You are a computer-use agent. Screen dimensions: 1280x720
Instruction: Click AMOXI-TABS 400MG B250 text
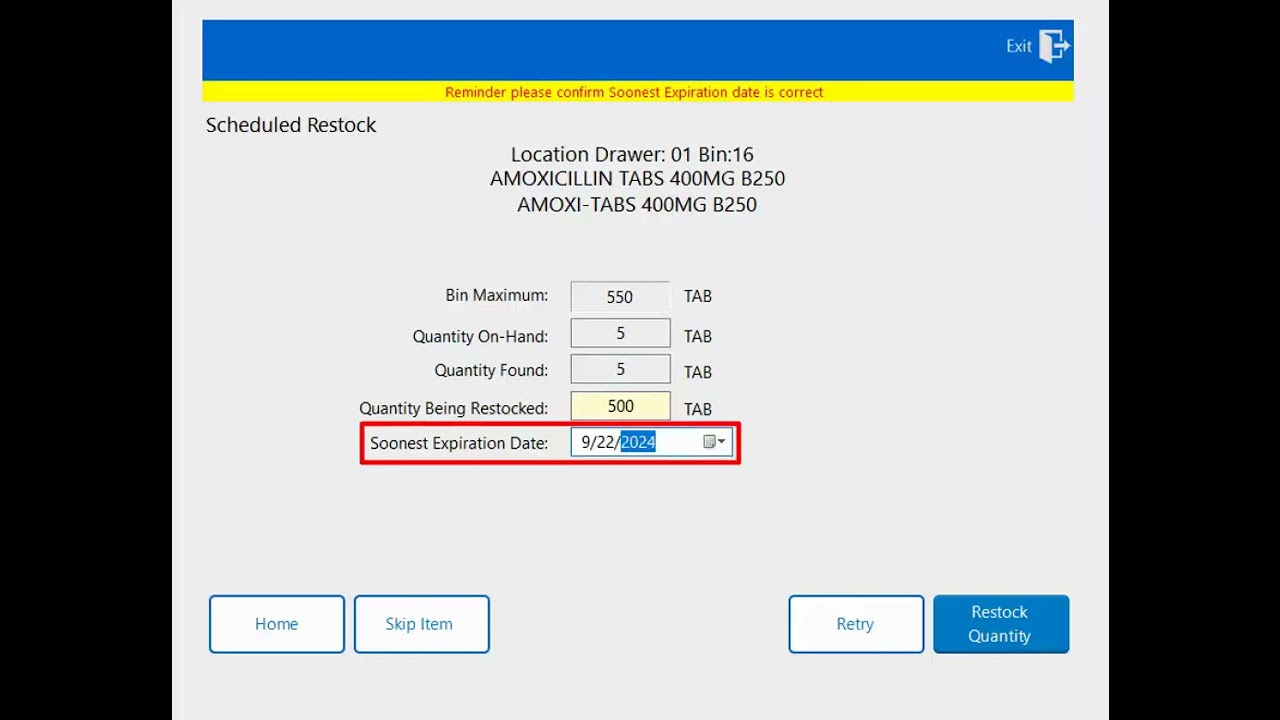click(637, 205)
